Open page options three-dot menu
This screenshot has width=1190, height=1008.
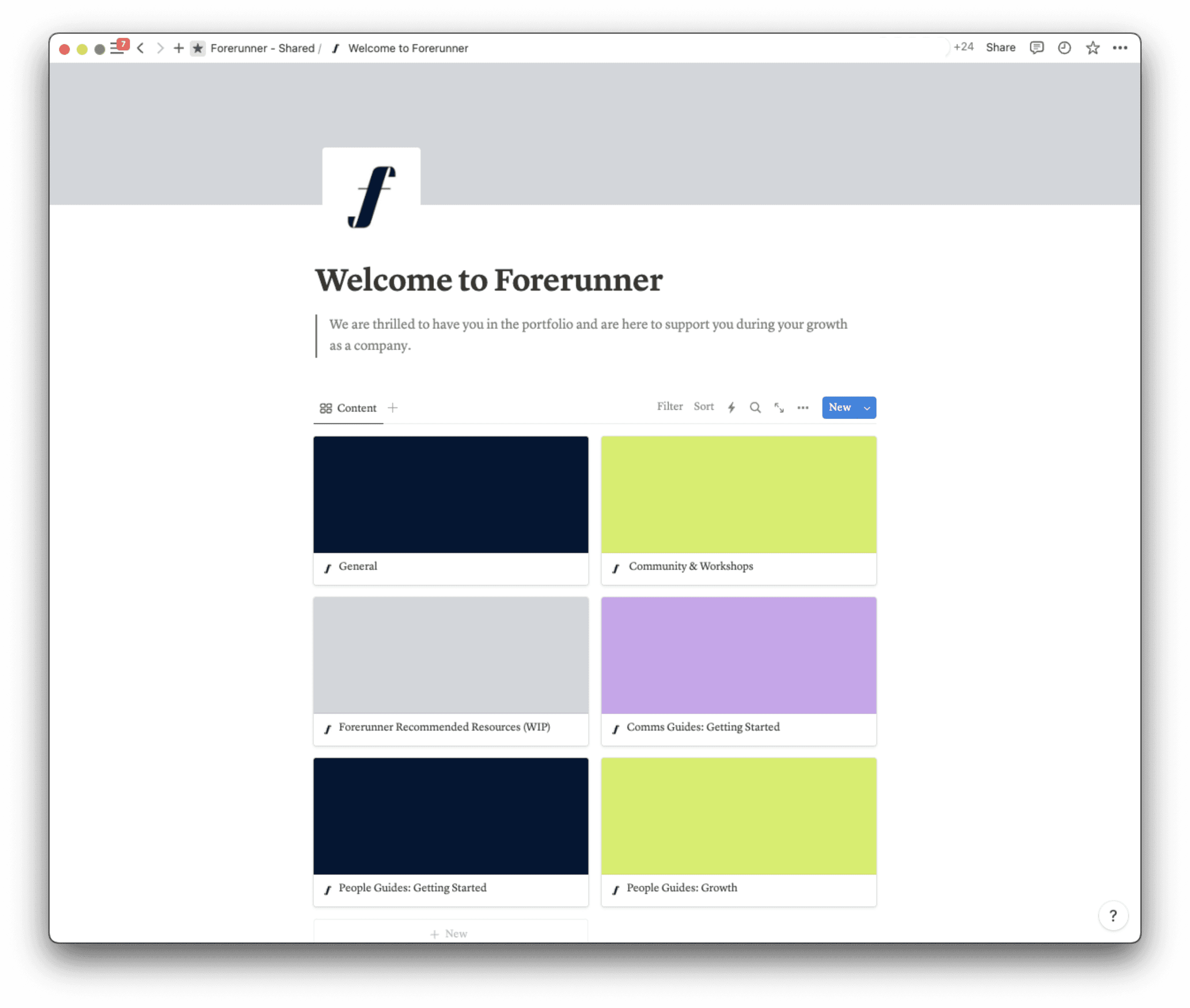coord(1120,48)
